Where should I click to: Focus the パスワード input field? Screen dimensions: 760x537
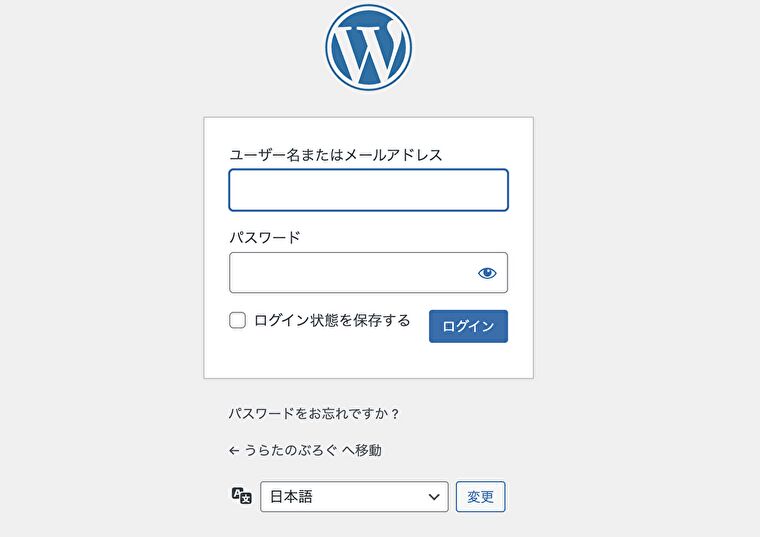click(x=368, y=273)
